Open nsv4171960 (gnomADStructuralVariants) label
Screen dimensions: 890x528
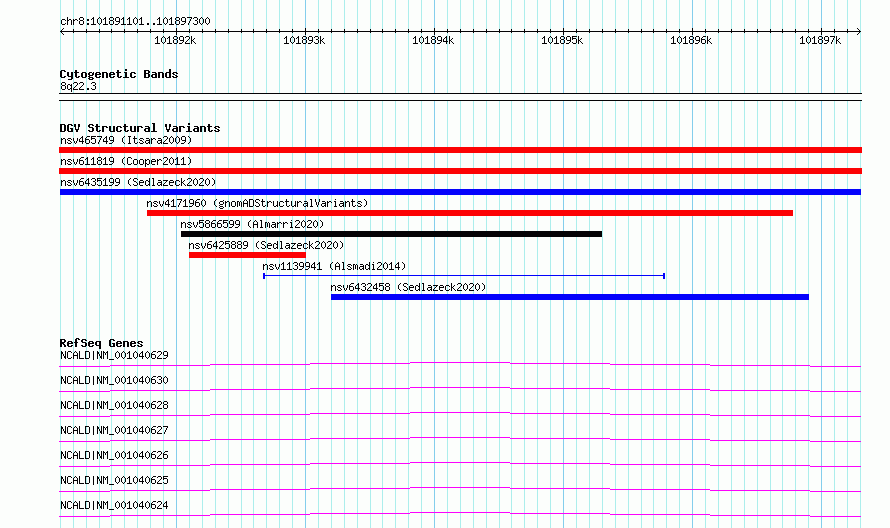point(257,203)
